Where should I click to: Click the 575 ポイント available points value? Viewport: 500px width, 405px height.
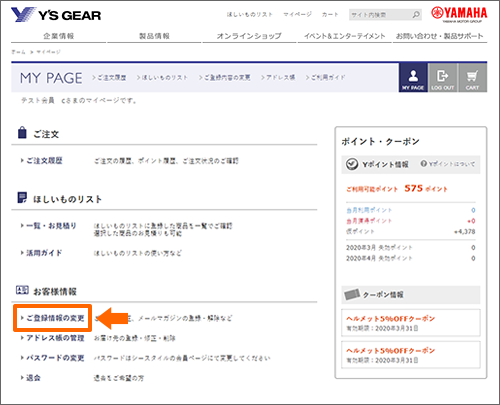point(426,189)
